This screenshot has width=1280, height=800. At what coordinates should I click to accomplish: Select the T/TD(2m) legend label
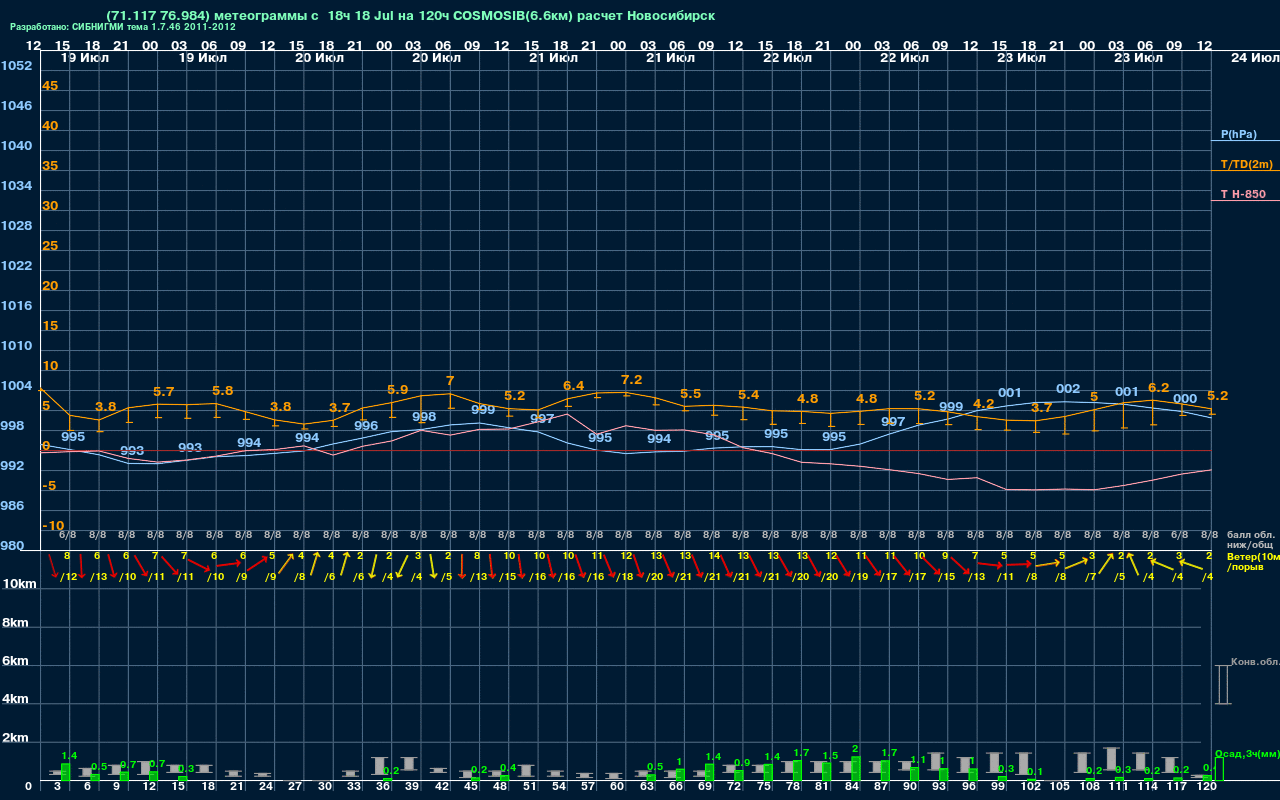tap(1246, 164)
